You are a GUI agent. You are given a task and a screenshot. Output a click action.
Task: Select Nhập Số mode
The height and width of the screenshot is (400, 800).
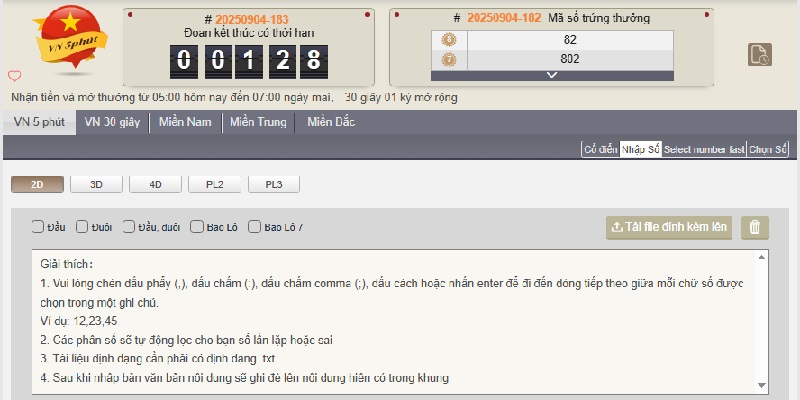click(x=641, y=149)
